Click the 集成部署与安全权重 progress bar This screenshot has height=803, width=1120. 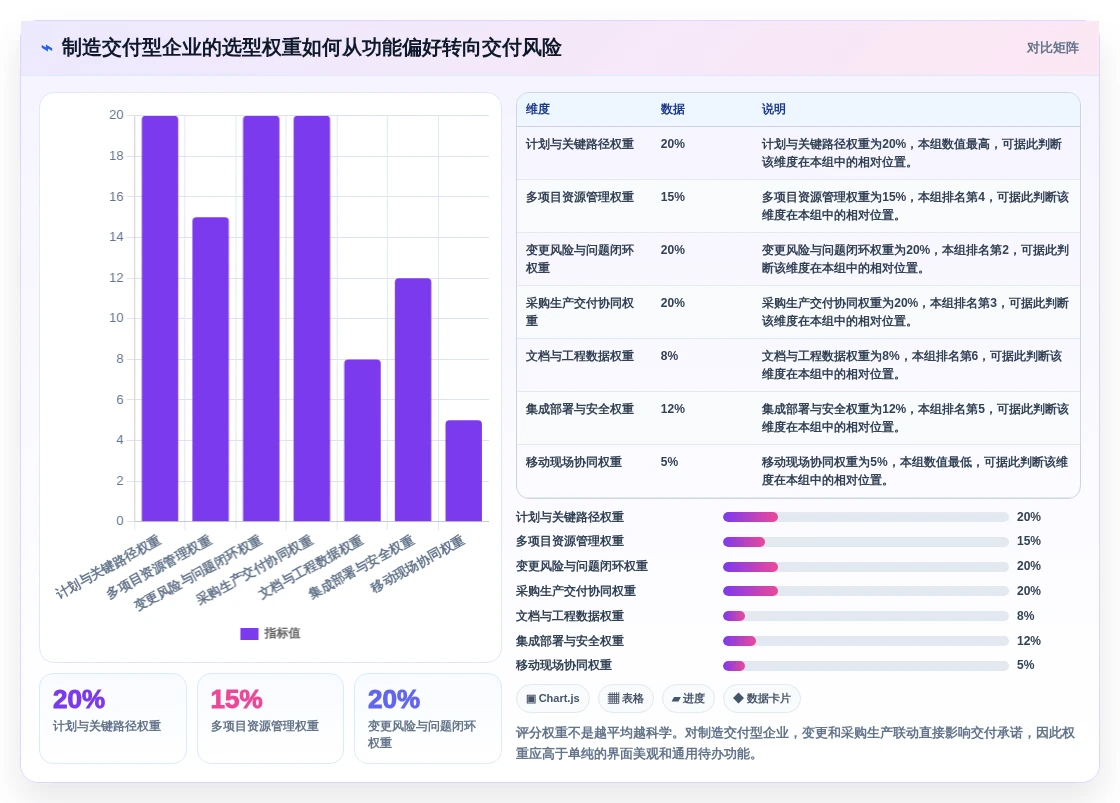[x=866, y=642]
